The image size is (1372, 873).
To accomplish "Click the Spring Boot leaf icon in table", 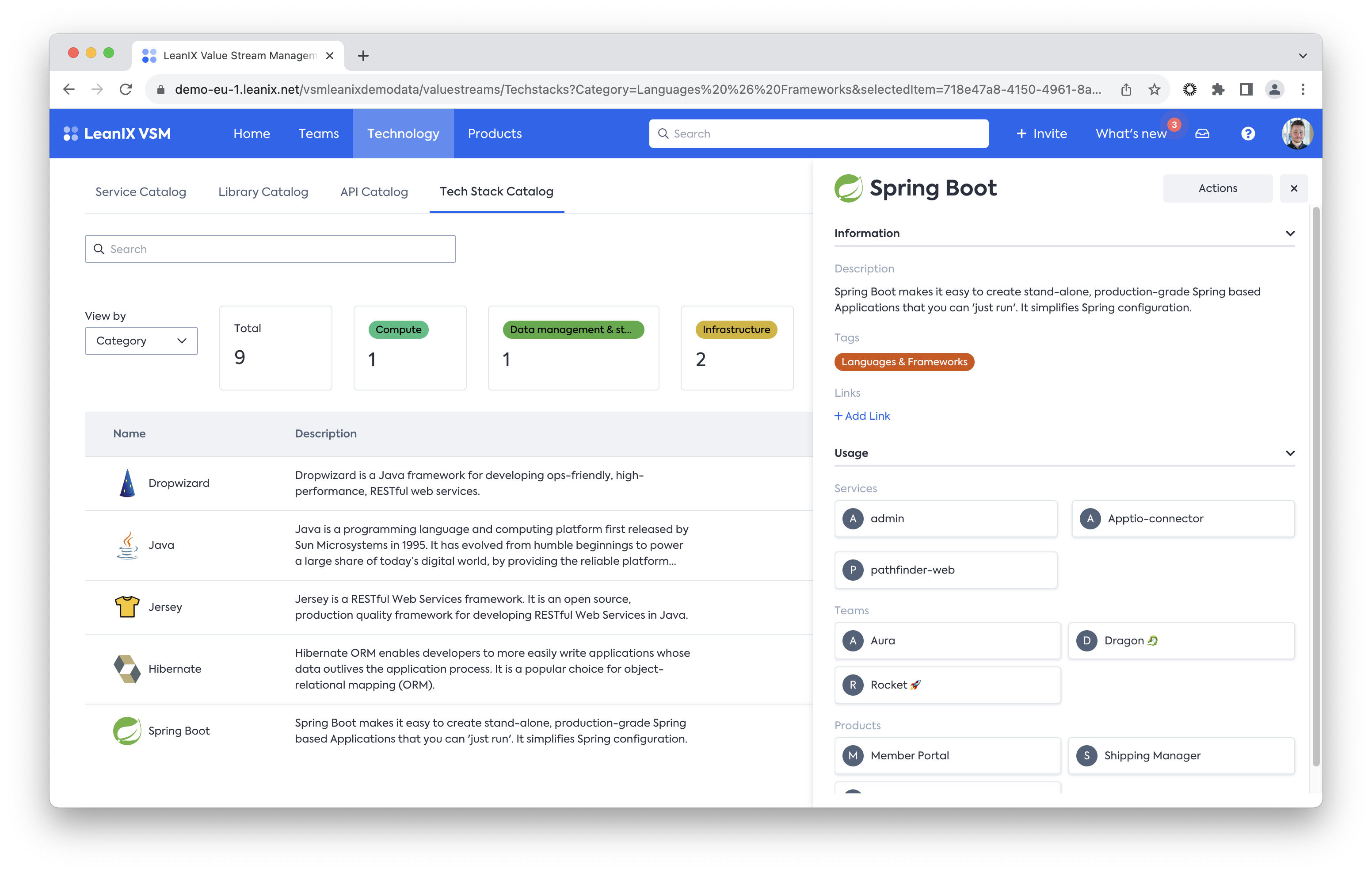I will [127, 731].
